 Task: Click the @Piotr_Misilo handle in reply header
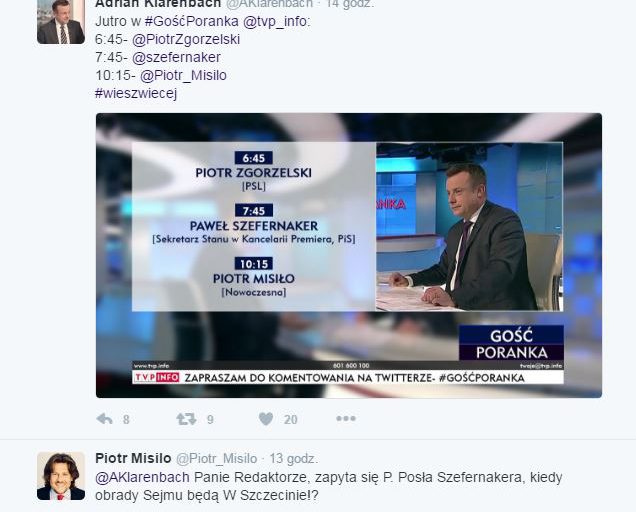217,458
